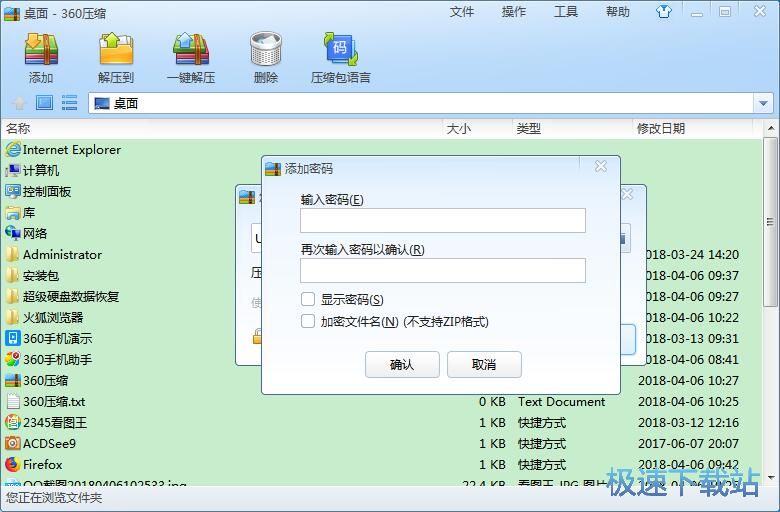Screen dimensions: 780x512
Task: Close the 添加密码 dialog
Action: click(601, 166)
